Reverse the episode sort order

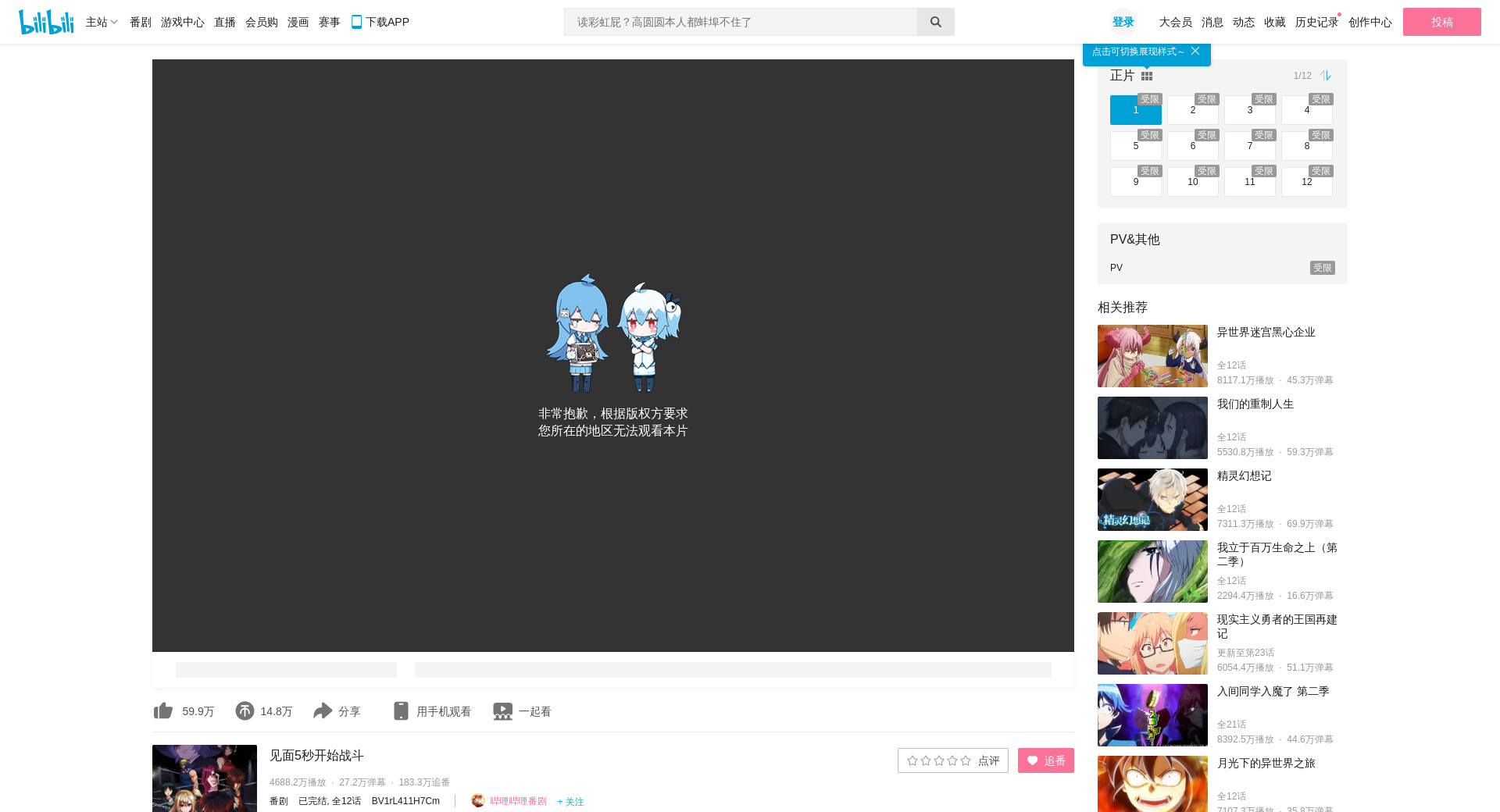[x=1326, y=76]
